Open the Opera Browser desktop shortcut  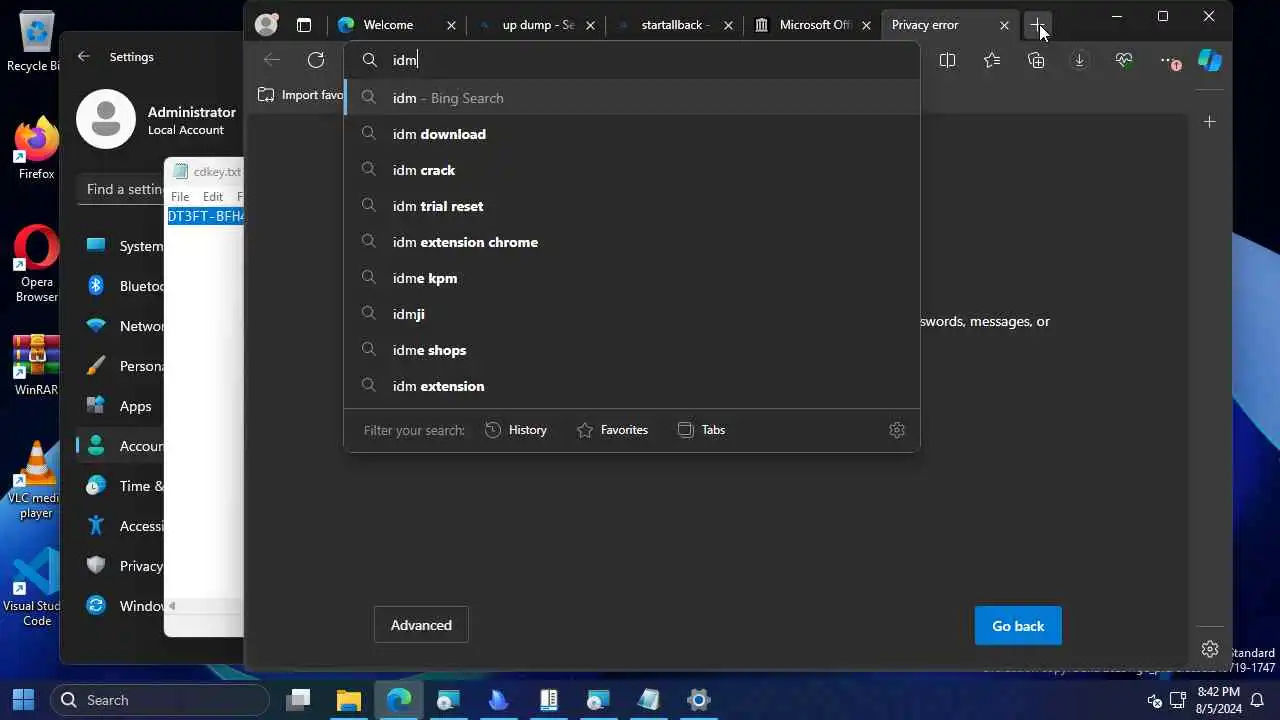pyautogui.click(x=36, y=264)
